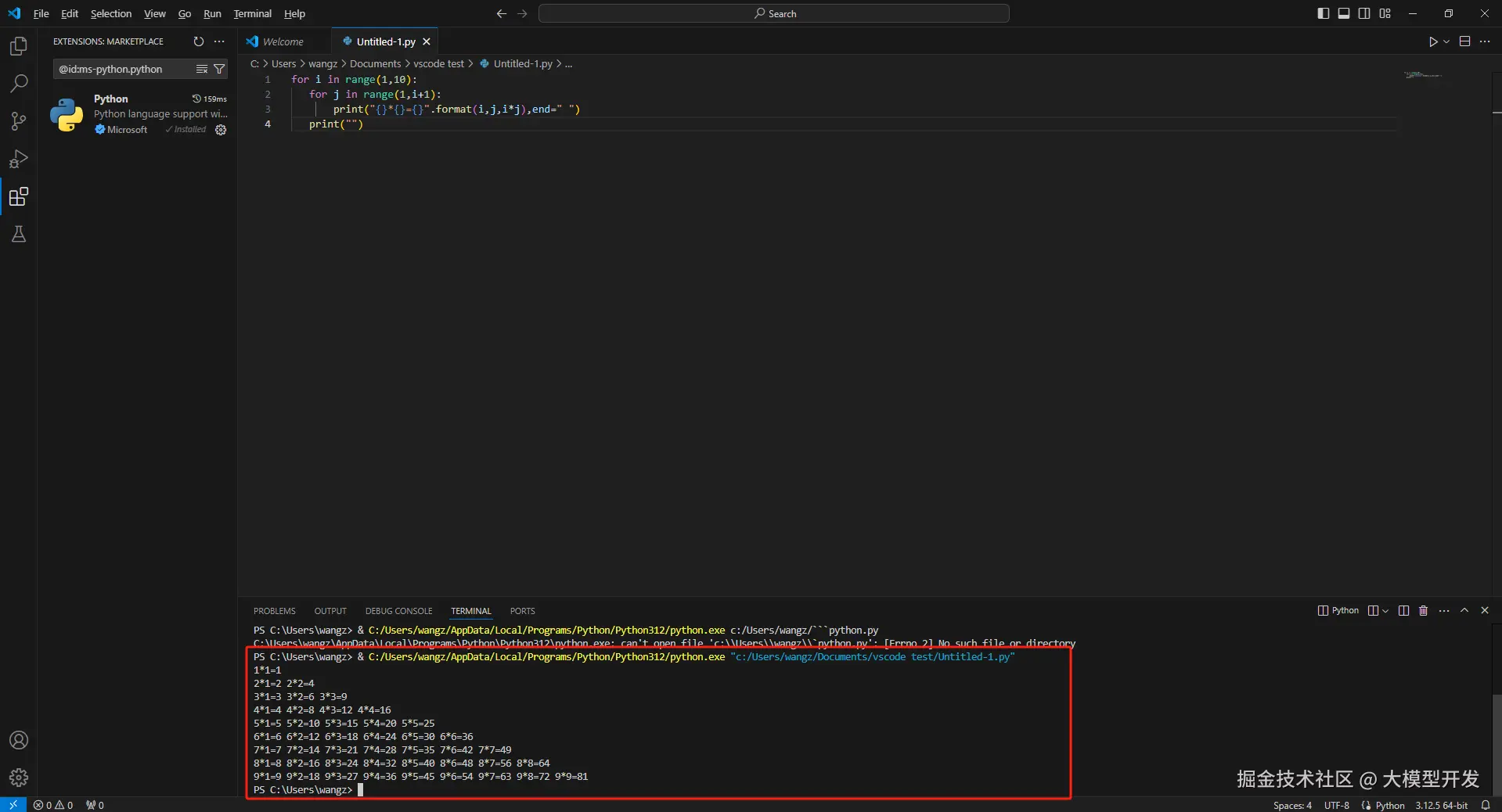Open the extensions filter options
Viewport: 1502px width, 812px height.
pos(219,70)
